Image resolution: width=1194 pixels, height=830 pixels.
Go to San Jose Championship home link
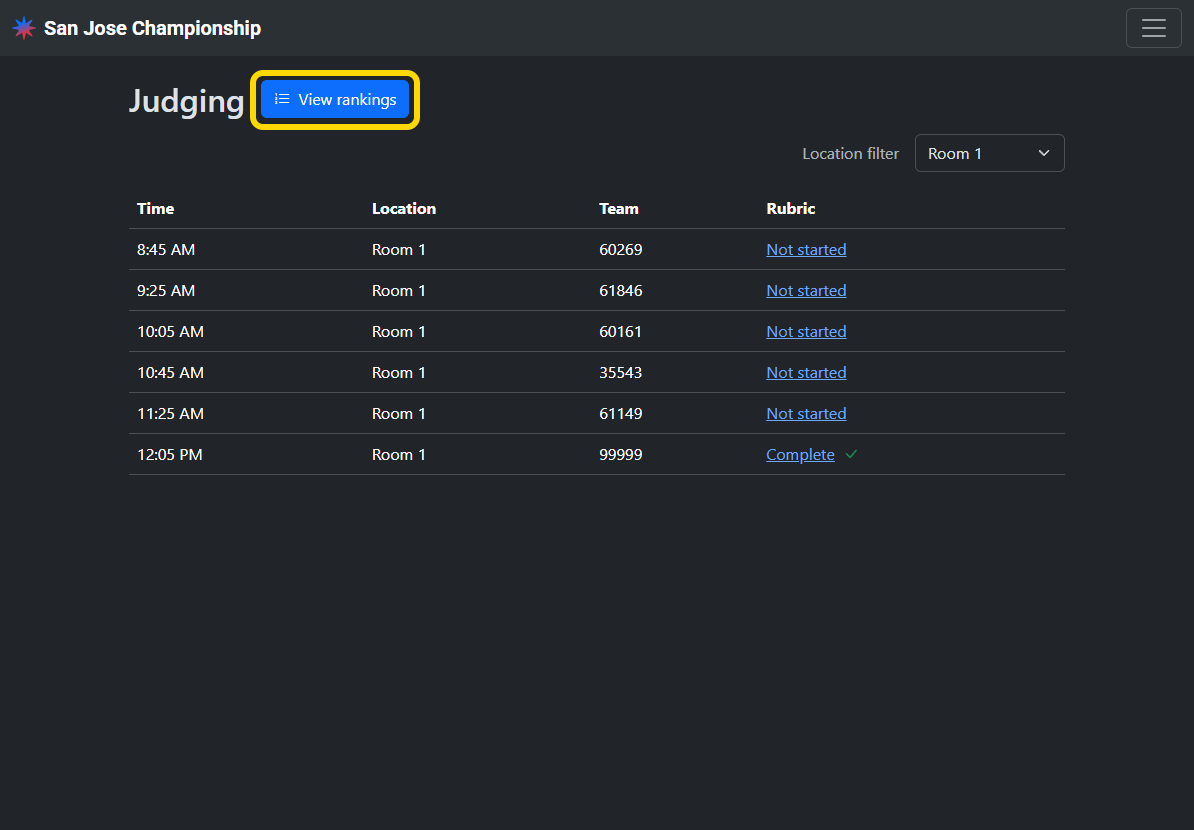click(152, 28)
